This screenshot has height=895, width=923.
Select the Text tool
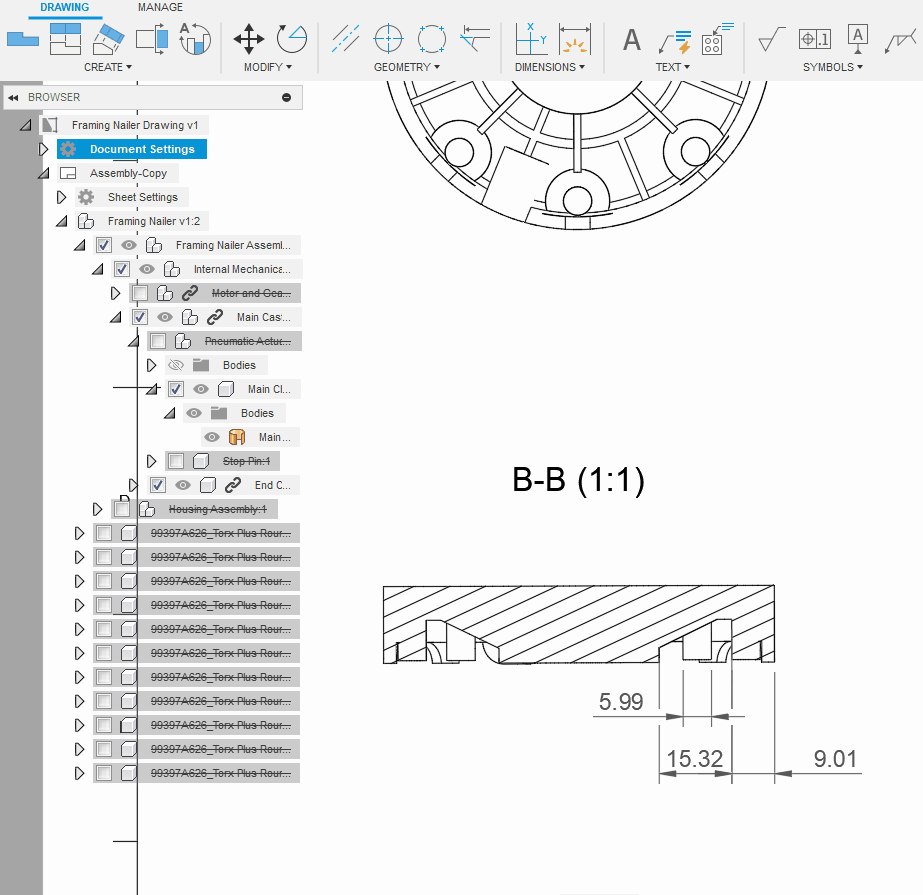pos(632,40)
